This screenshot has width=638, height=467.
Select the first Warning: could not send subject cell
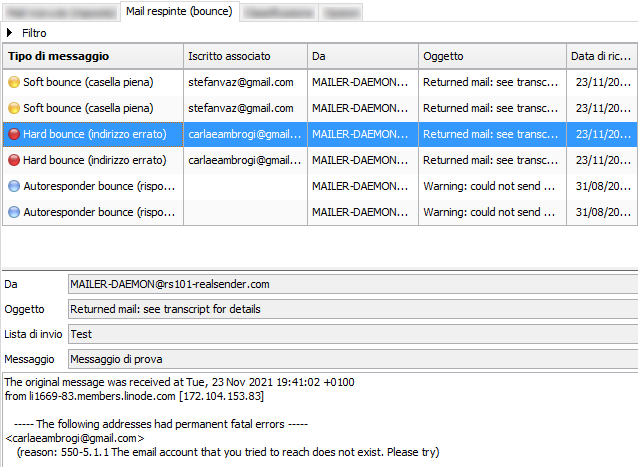tap(490, 186)
